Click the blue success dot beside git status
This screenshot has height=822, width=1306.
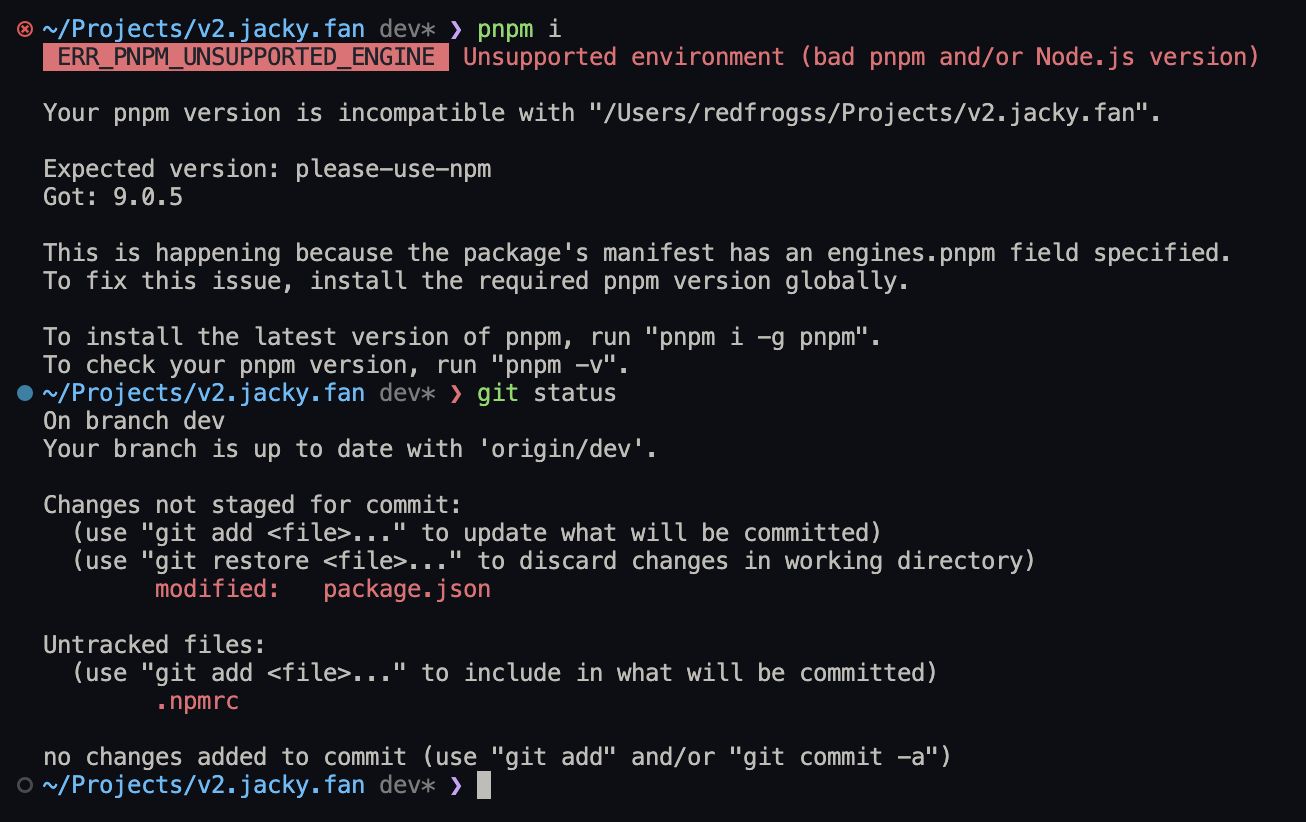tap(25, 394)
